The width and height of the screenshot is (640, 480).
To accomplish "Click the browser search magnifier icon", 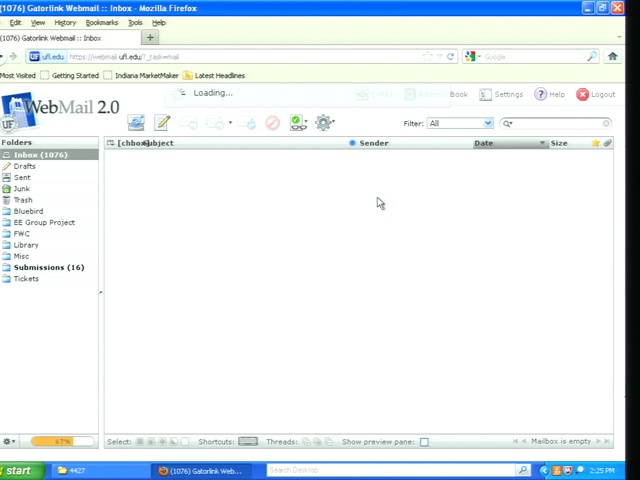I will click(592, 57).
